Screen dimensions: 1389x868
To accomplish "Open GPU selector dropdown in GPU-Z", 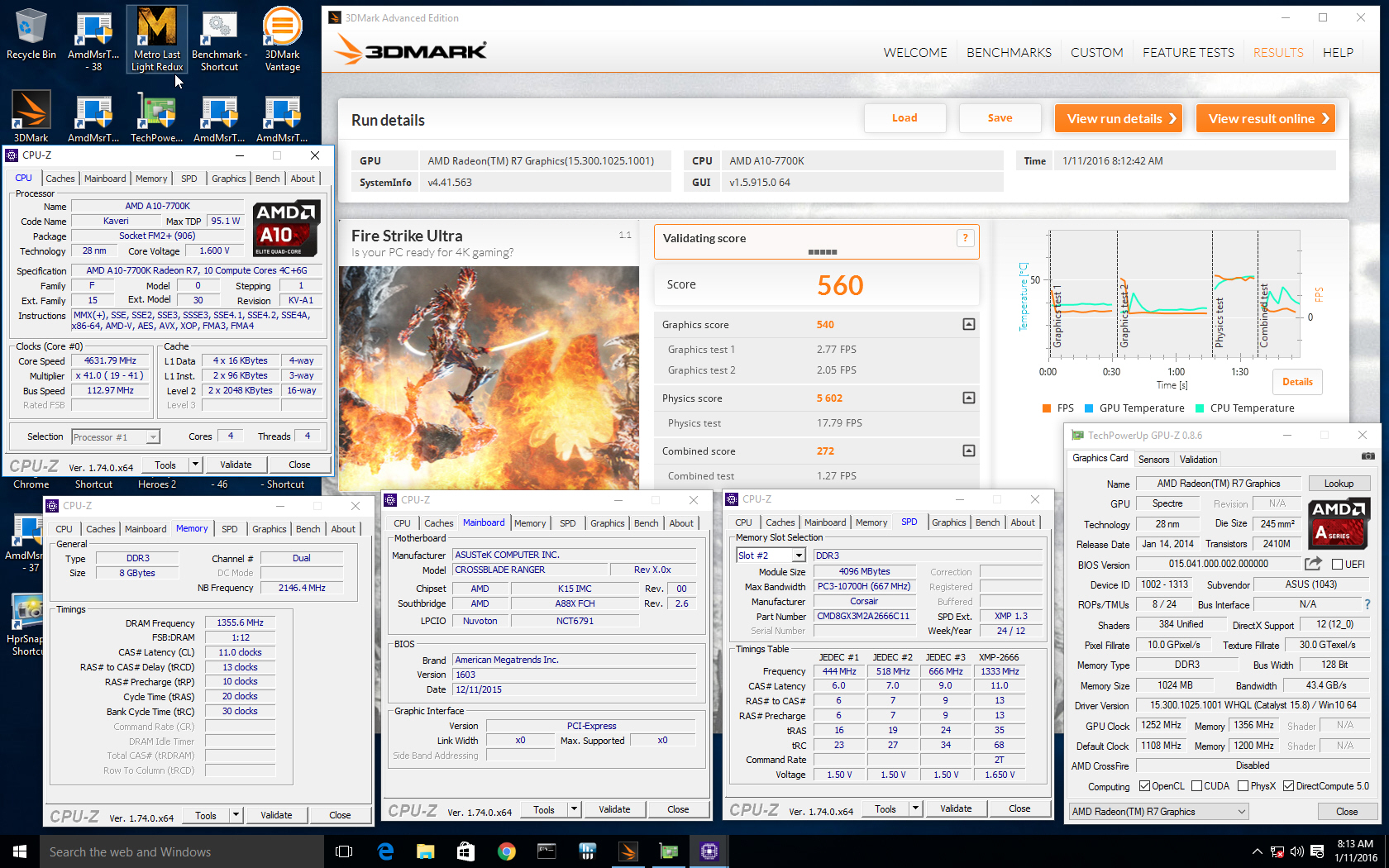I will tap(1158, 812).
